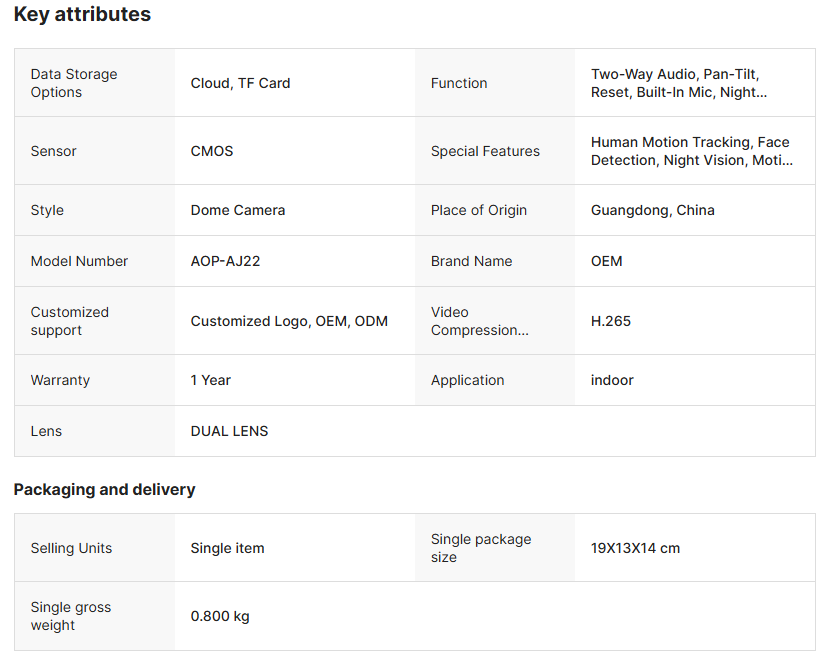Click the Data Storage Options label

pyautogui.click(x=74, y=83)
